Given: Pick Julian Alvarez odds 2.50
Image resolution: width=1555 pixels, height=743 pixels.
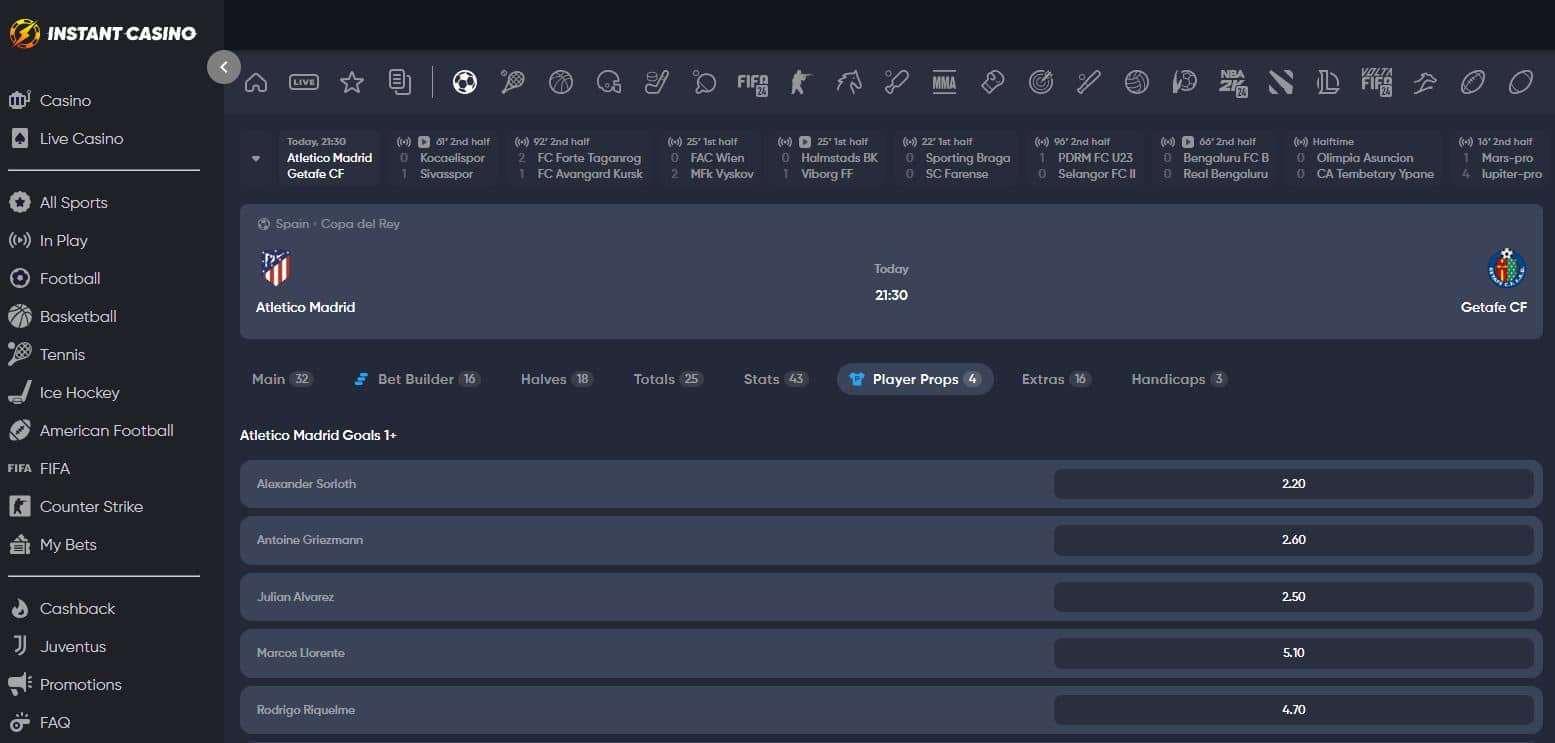Looking at the screenshot, I should [1293, 597].
